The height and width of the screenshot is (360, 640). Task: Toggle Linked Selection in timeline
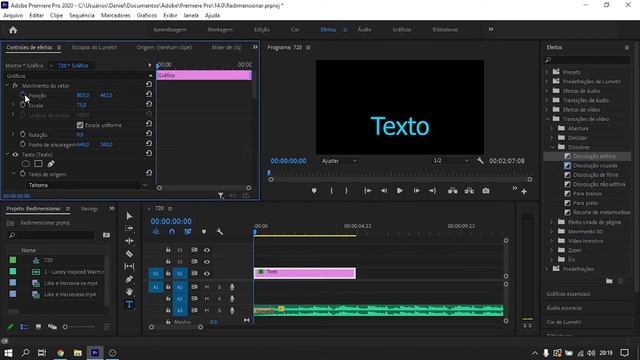click(188, 232)
